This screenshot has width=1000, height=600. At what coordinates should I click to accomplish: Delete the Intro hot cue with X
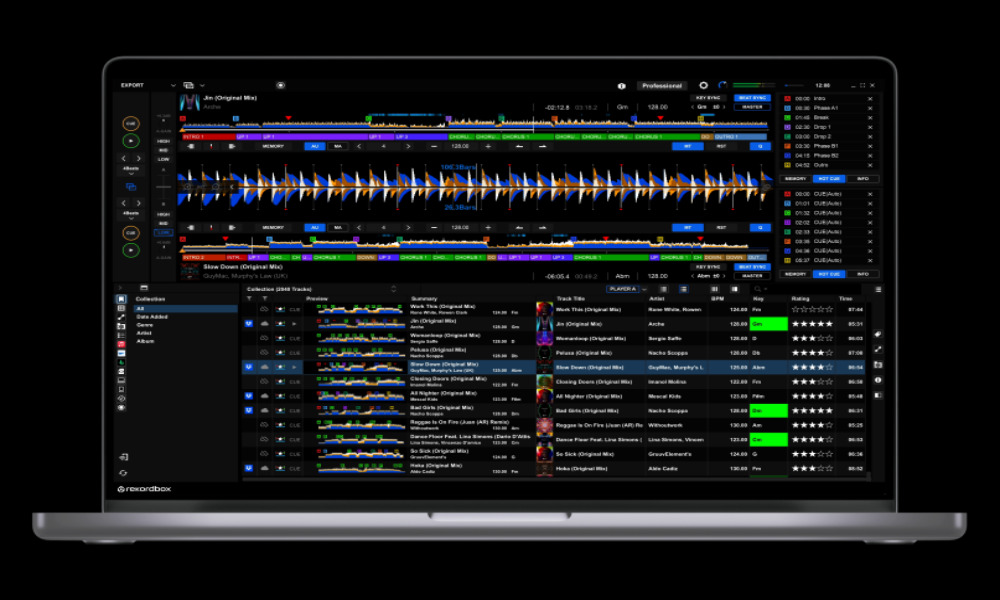(869, 99)
